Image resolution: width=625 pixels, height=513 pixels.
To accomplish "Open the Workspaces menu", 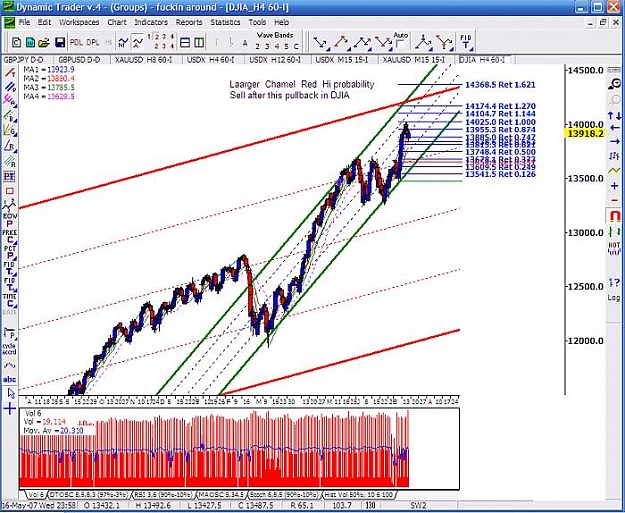I will click(79, 22).
